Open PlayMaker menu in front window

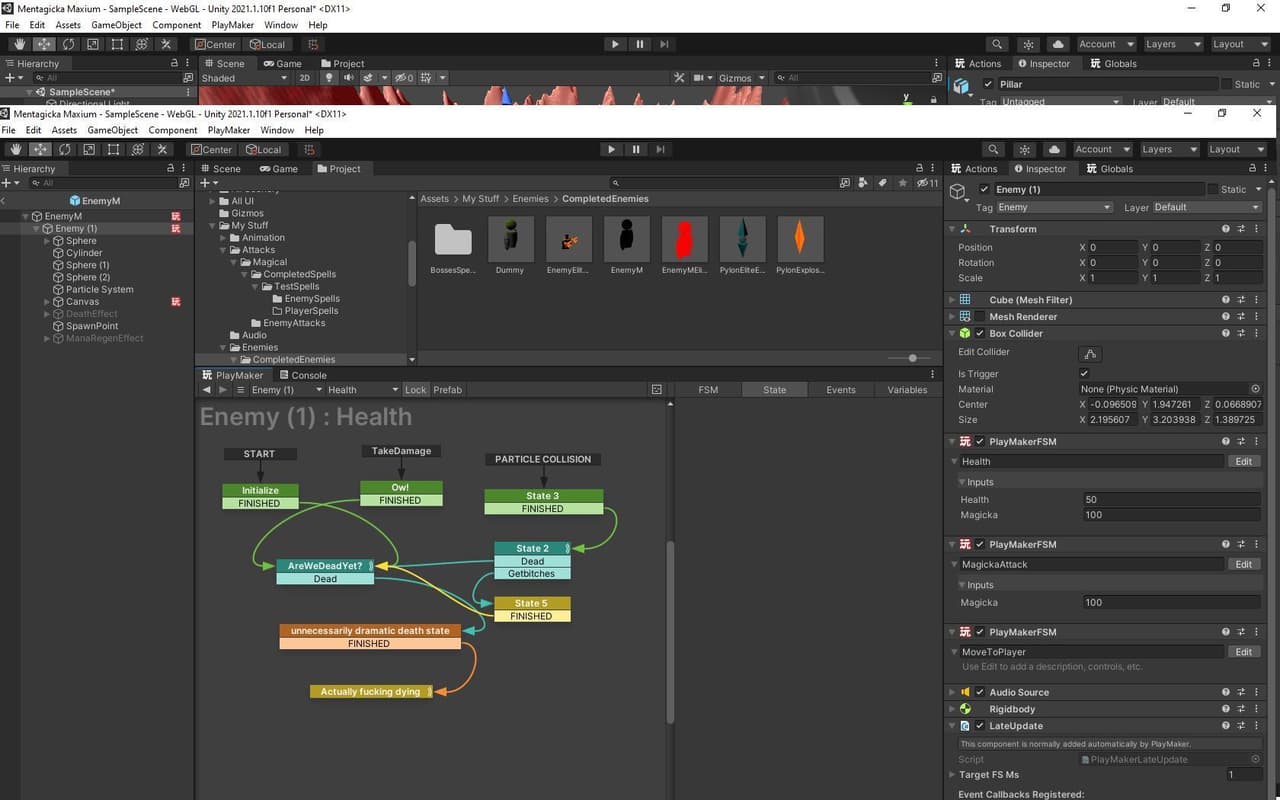coord(229,130)
